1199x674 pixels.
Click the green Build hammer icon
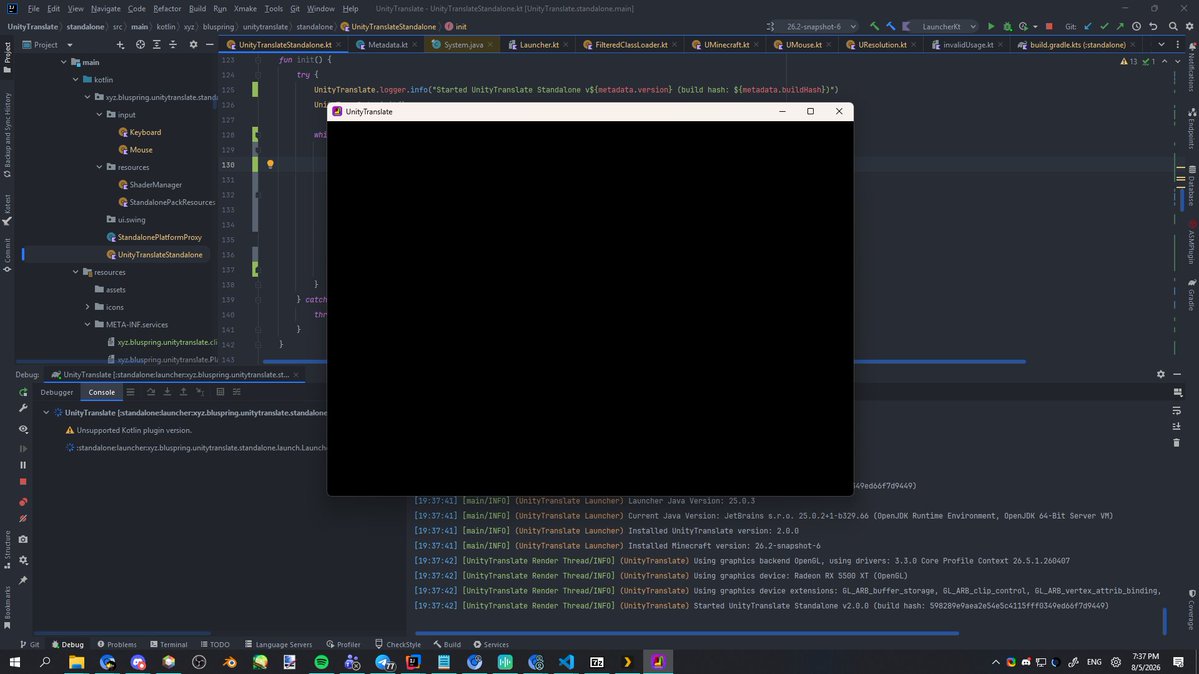point(875,26)
